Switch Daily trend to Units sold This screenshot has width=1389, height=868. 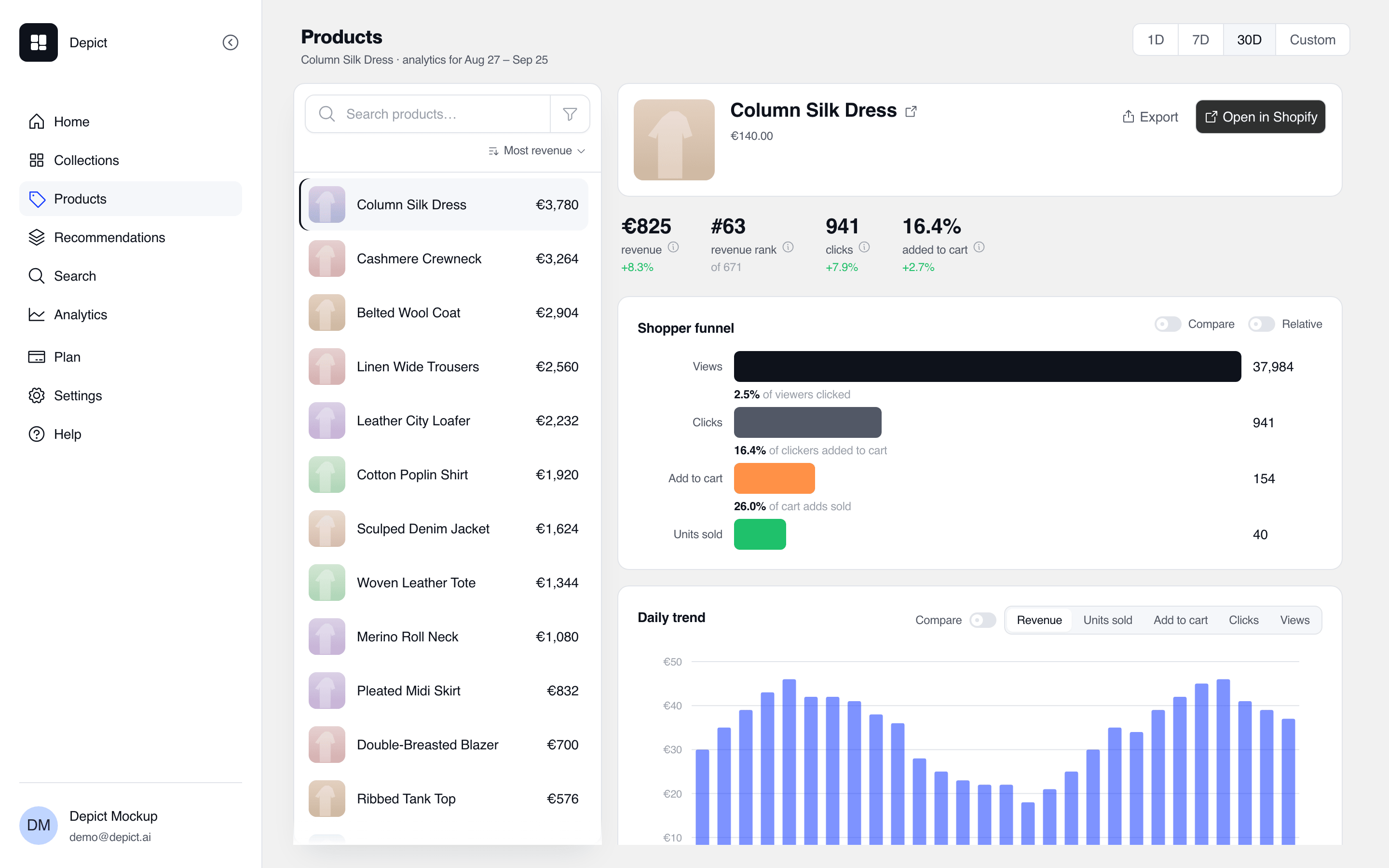(x=1107, y=620)
